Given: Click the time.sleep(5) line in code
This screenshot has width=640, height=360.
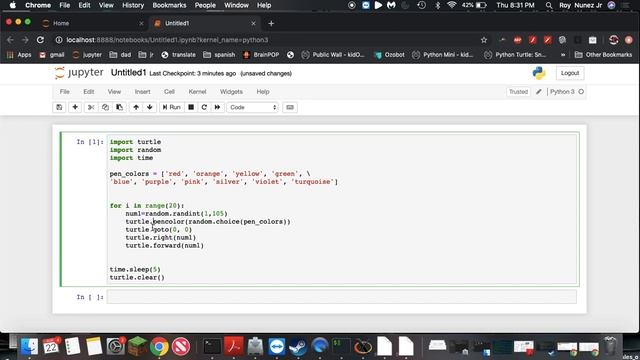Looking at the screenshot, I should click(x=135, y=269).
